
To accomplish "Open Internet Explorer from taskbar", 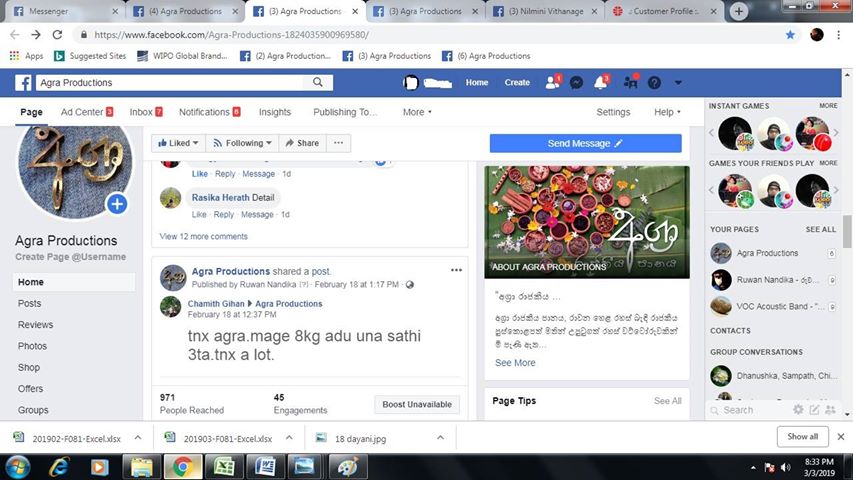I will click(59, 467).
